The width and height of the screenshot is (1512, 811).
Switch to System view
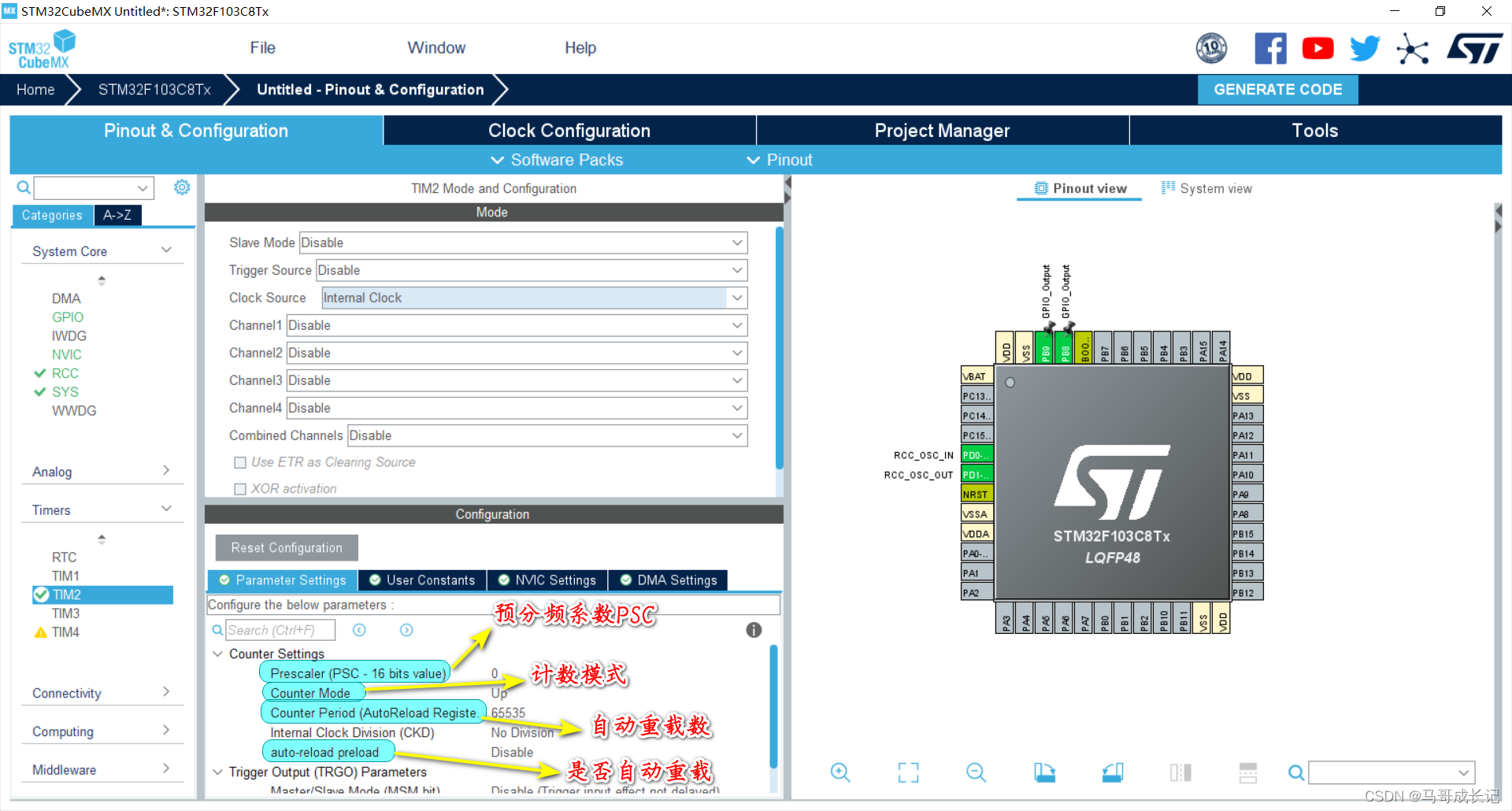click(1206, 188)
